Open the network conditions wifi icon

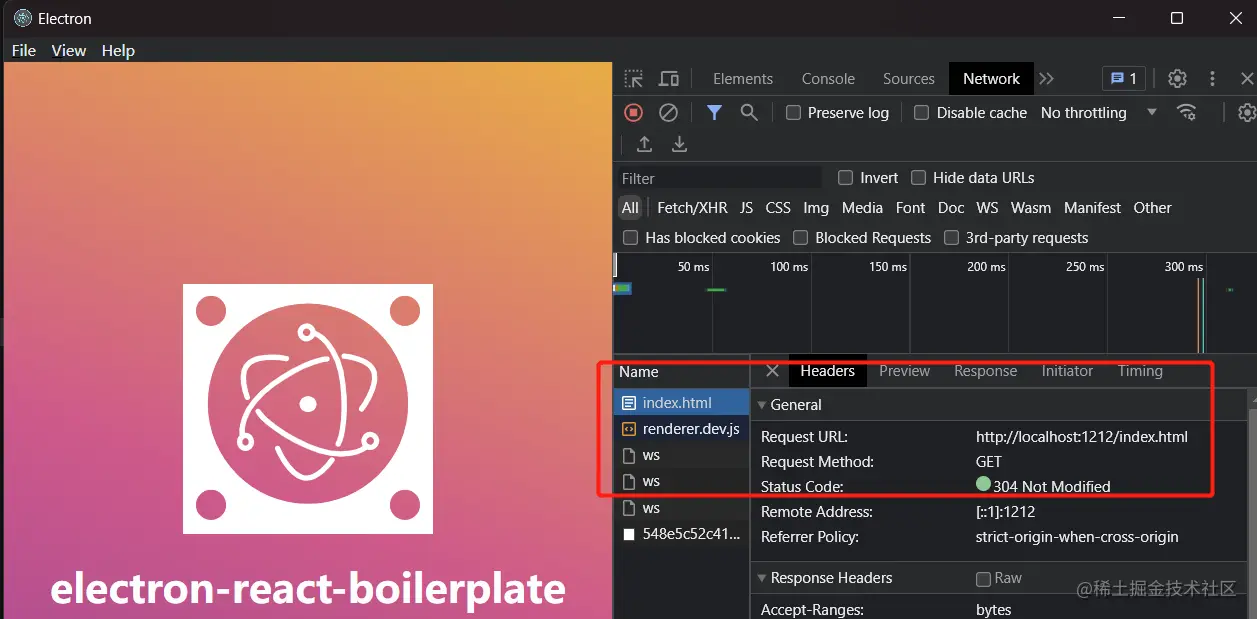[1187, 112]
